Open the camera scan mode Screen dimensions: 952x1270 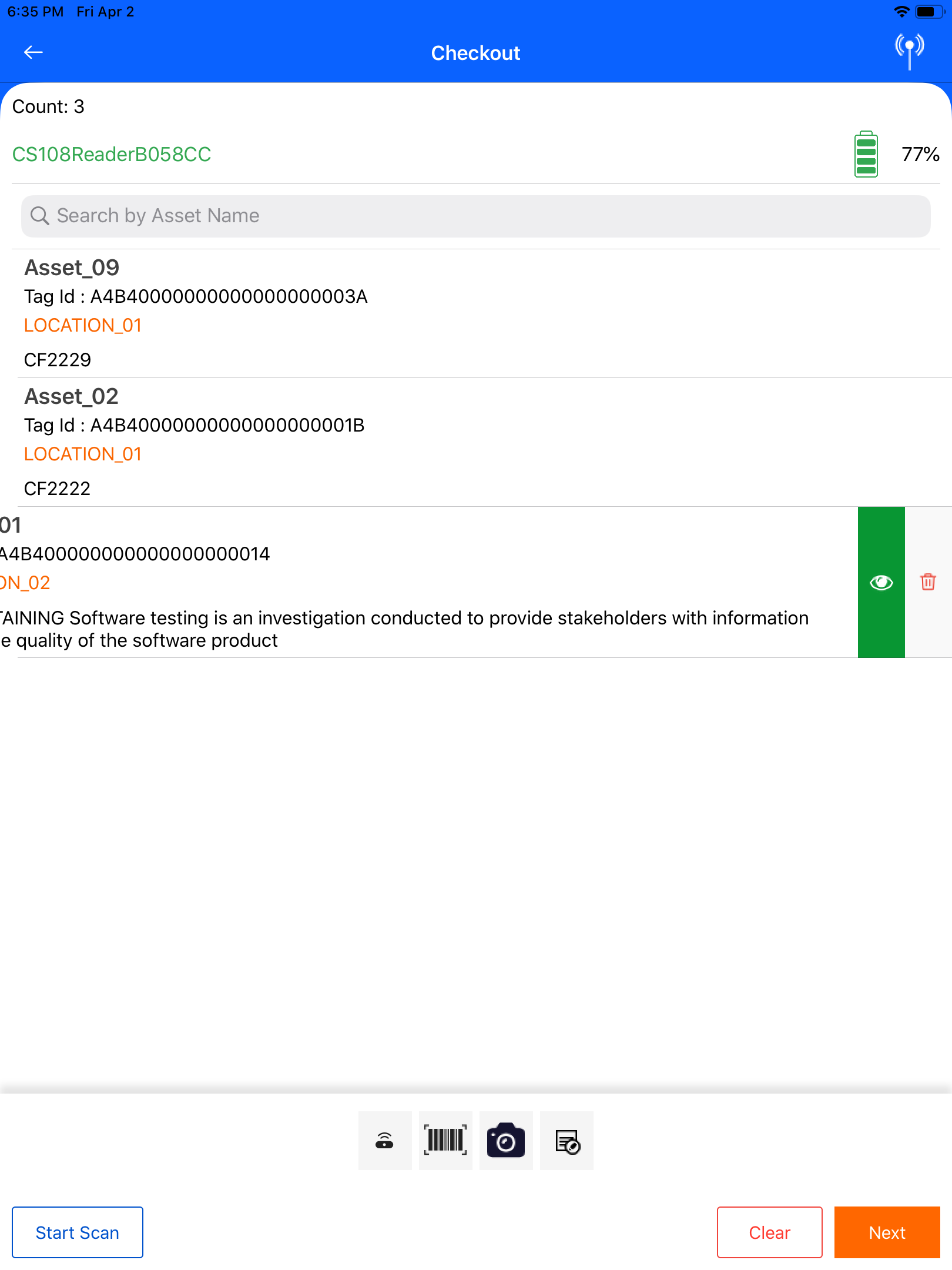tap(506, 1141)
